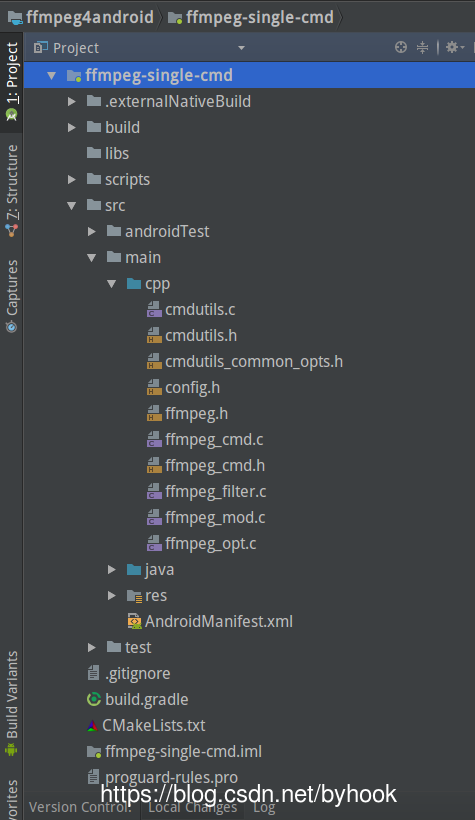
Task: Expand the build folder arrow
Action: (72, 128)
